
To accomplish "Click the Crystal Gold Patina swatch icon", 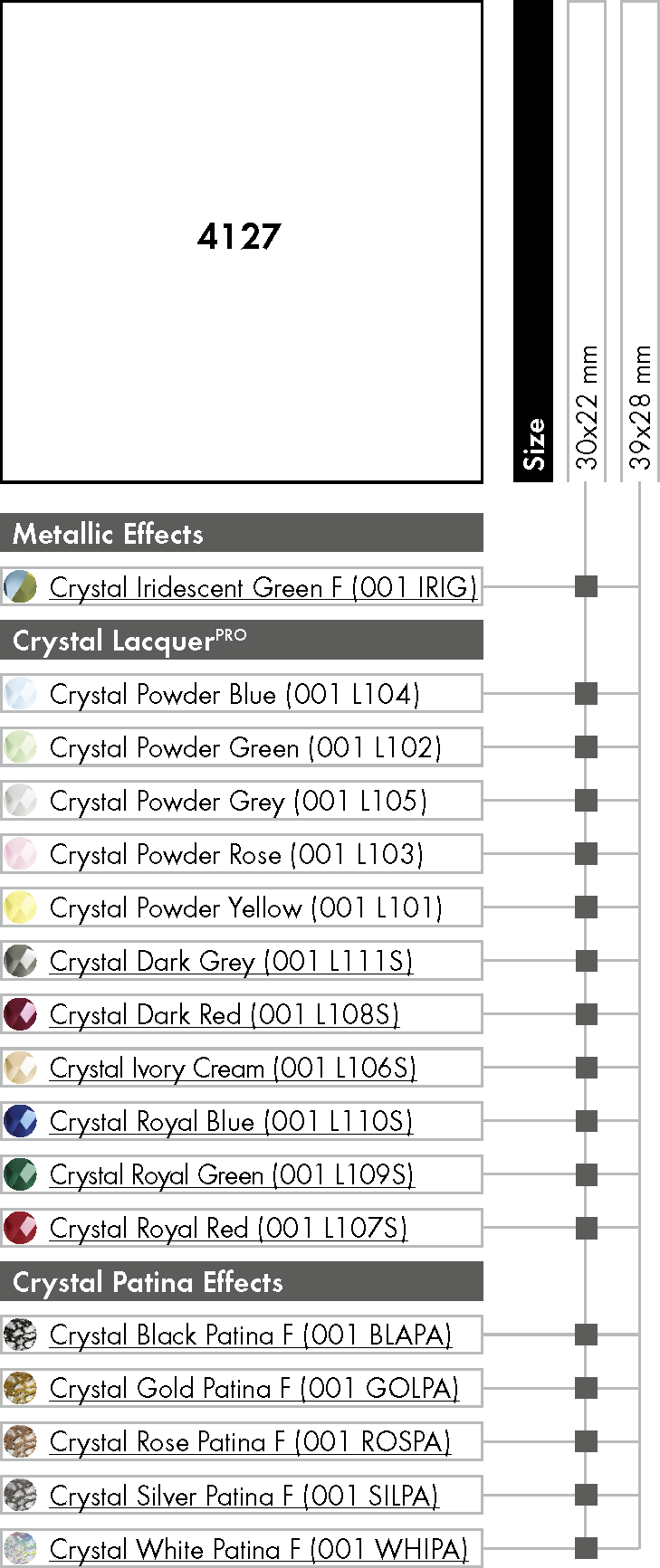I will 20,1388.
